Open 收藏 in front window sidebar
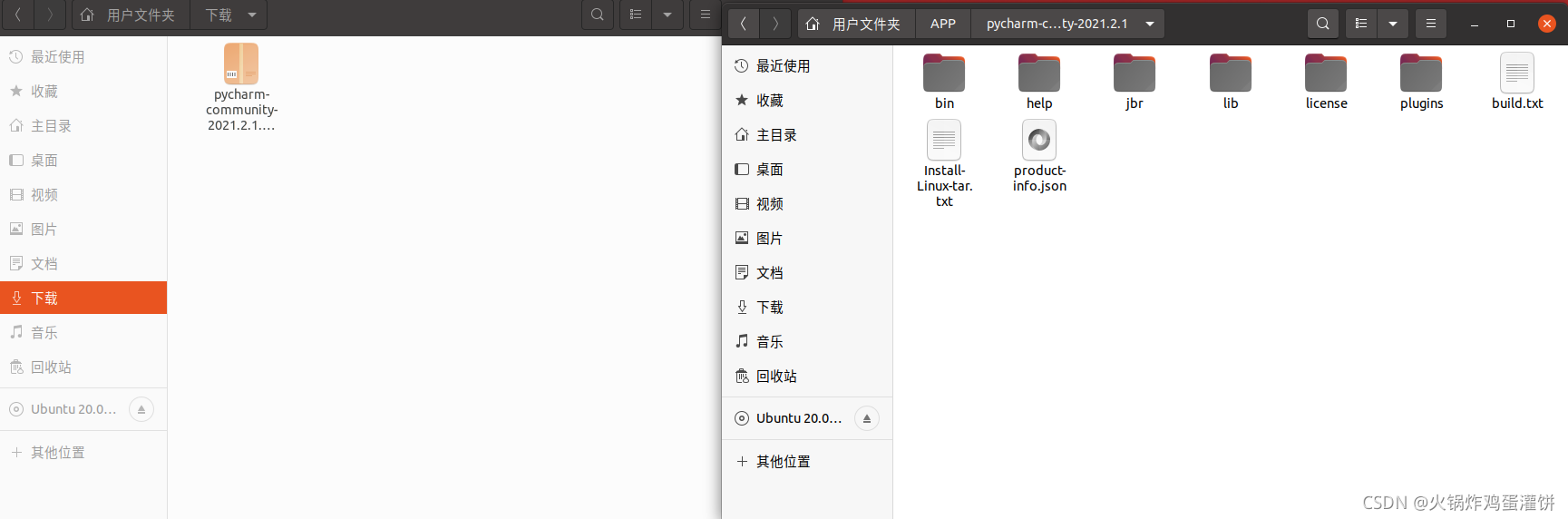Image resolution: width=1568 pixels, height=519 pixels. [x=807, y=100]
